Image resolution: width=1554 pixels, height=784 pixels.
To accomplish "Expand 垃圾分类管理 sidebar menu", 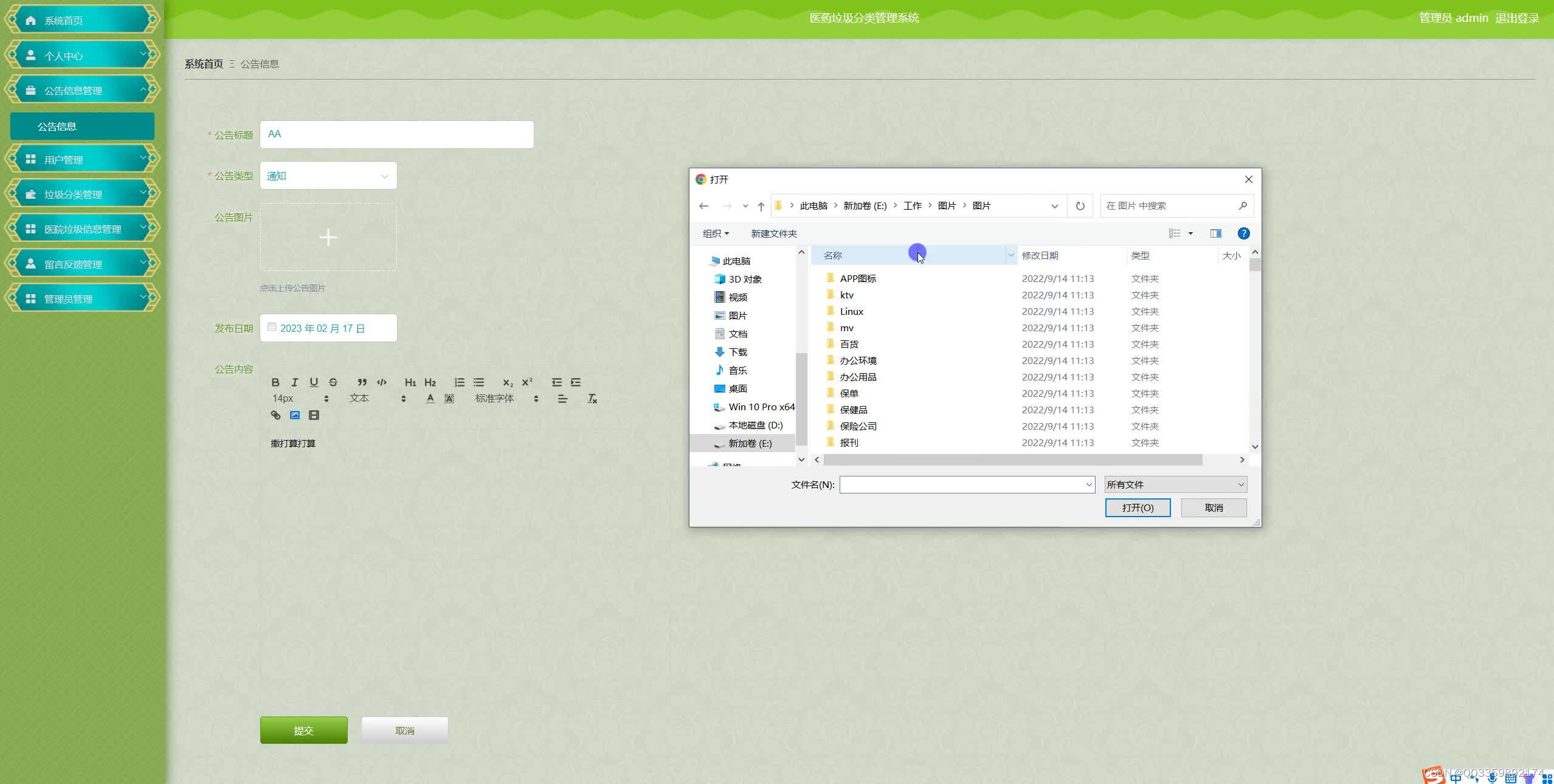I will click(82, 194).
